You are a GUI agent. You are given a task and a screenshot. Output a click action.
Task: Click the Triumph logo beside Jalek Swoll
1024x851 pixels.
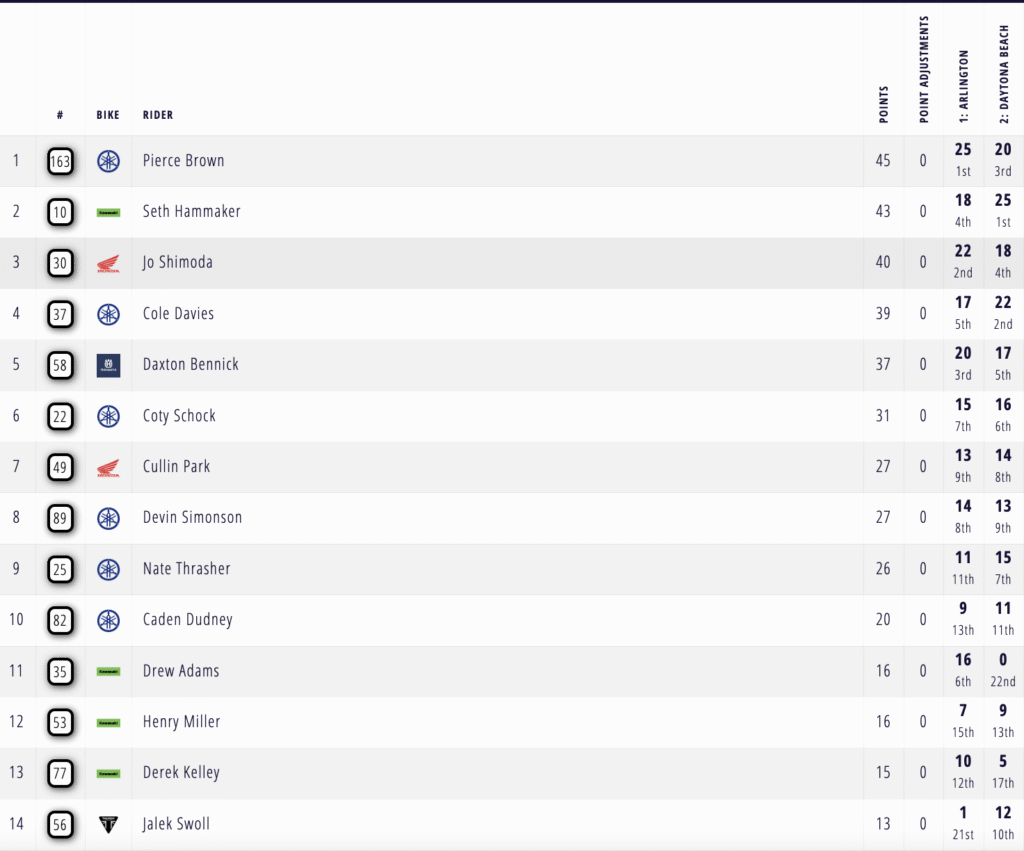click(108, 824)
